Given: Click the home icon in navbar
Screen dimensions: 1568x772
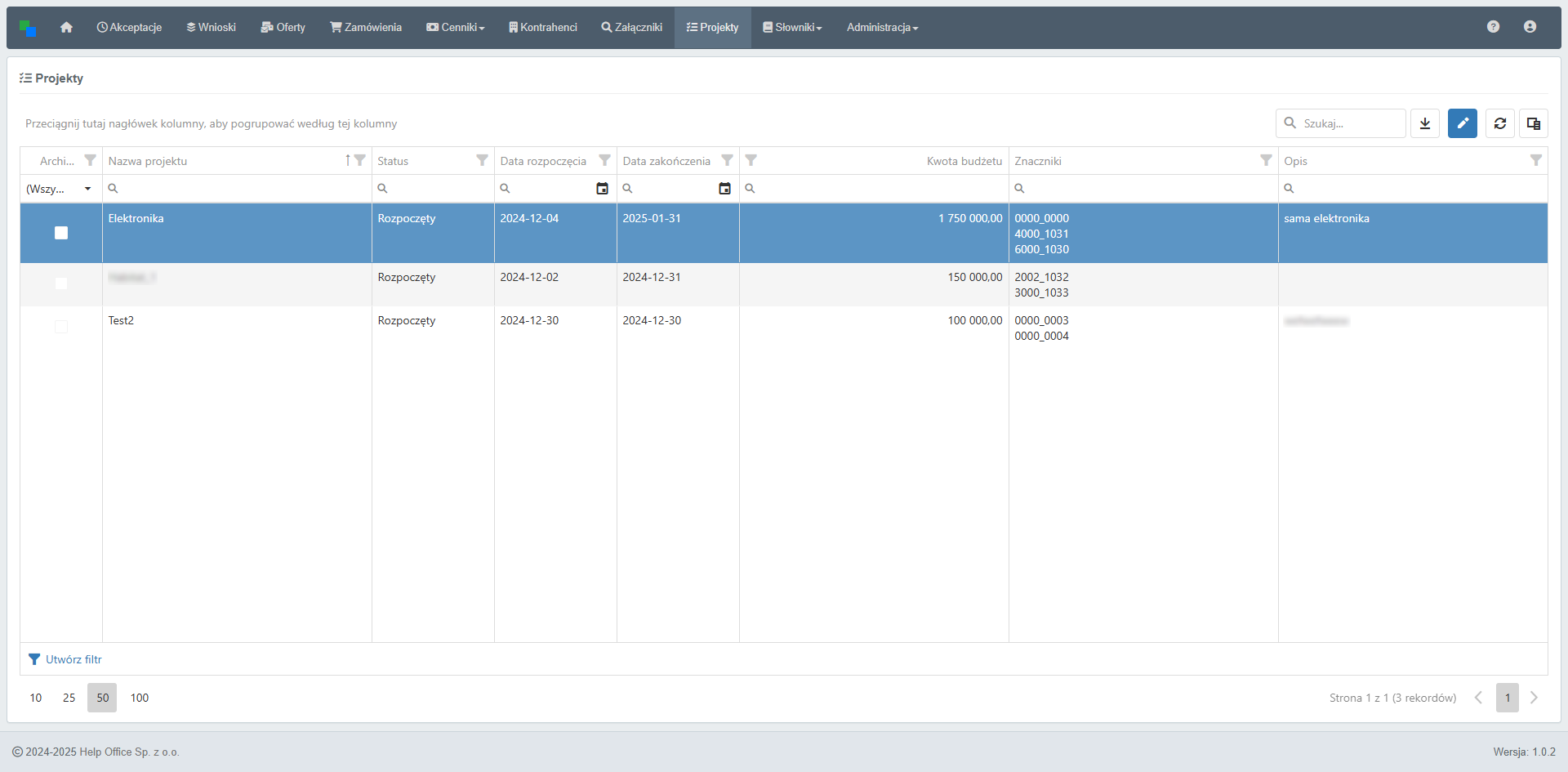Looking at the screenshot, I should 66,27.
